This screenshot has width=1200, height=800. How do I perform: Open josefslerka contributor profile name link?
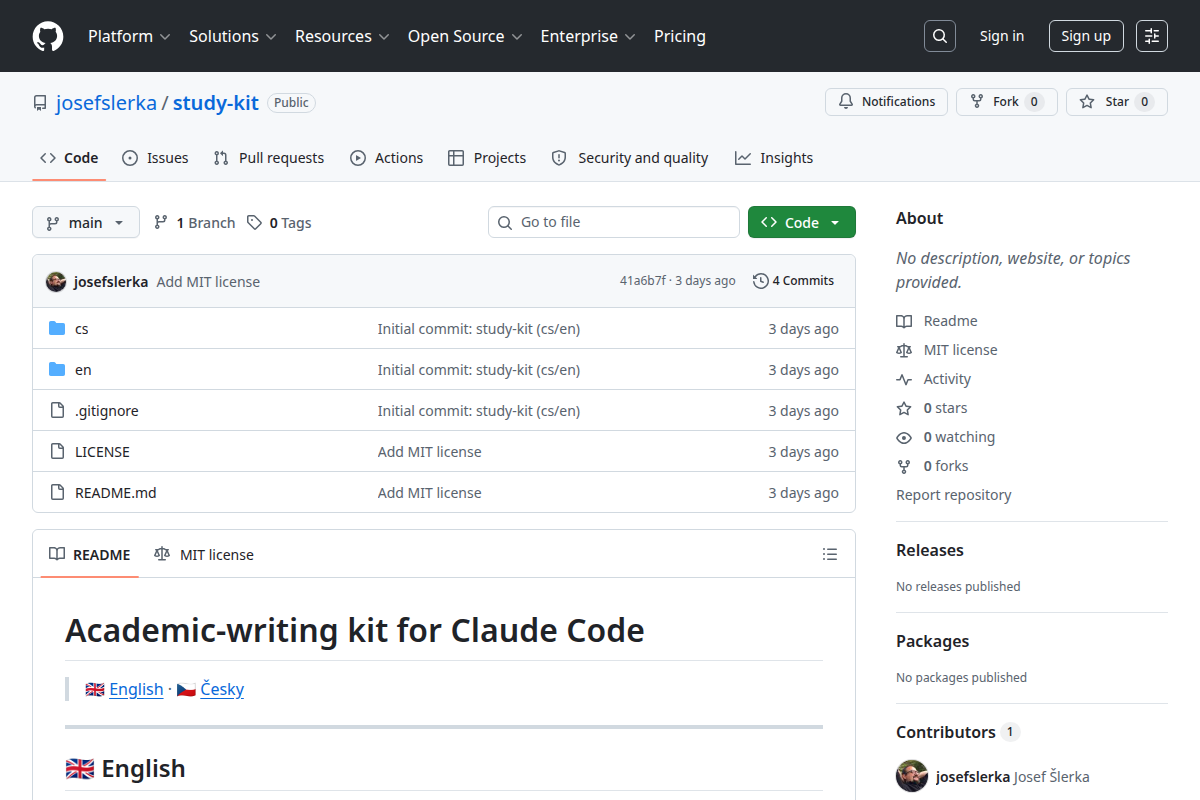click(973, 777)
